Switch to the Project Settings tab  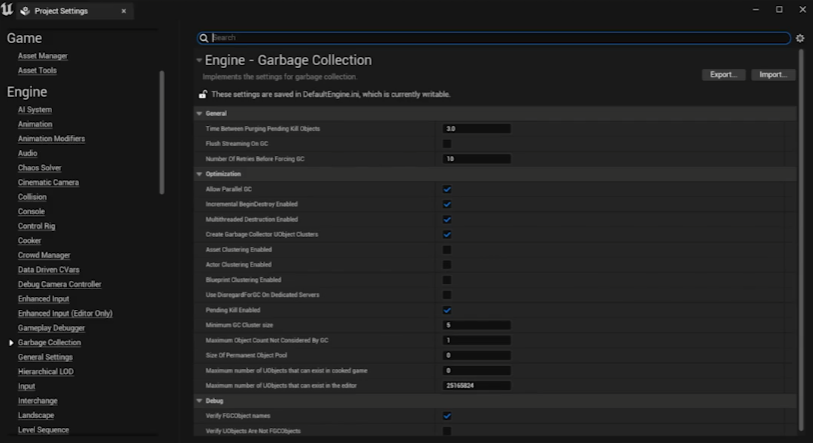click(75, 11)
